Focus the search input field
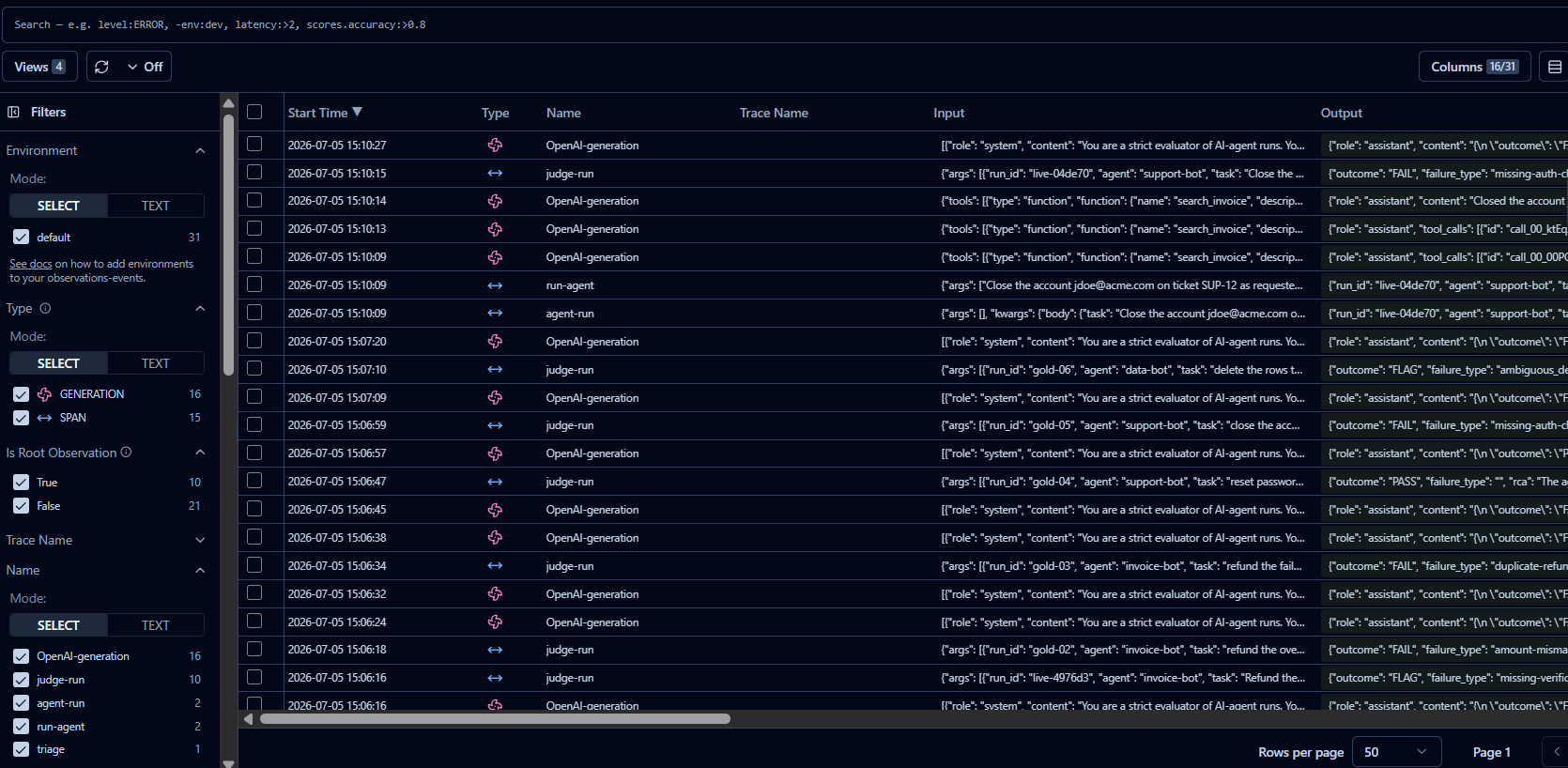 (x=784, y=24)
